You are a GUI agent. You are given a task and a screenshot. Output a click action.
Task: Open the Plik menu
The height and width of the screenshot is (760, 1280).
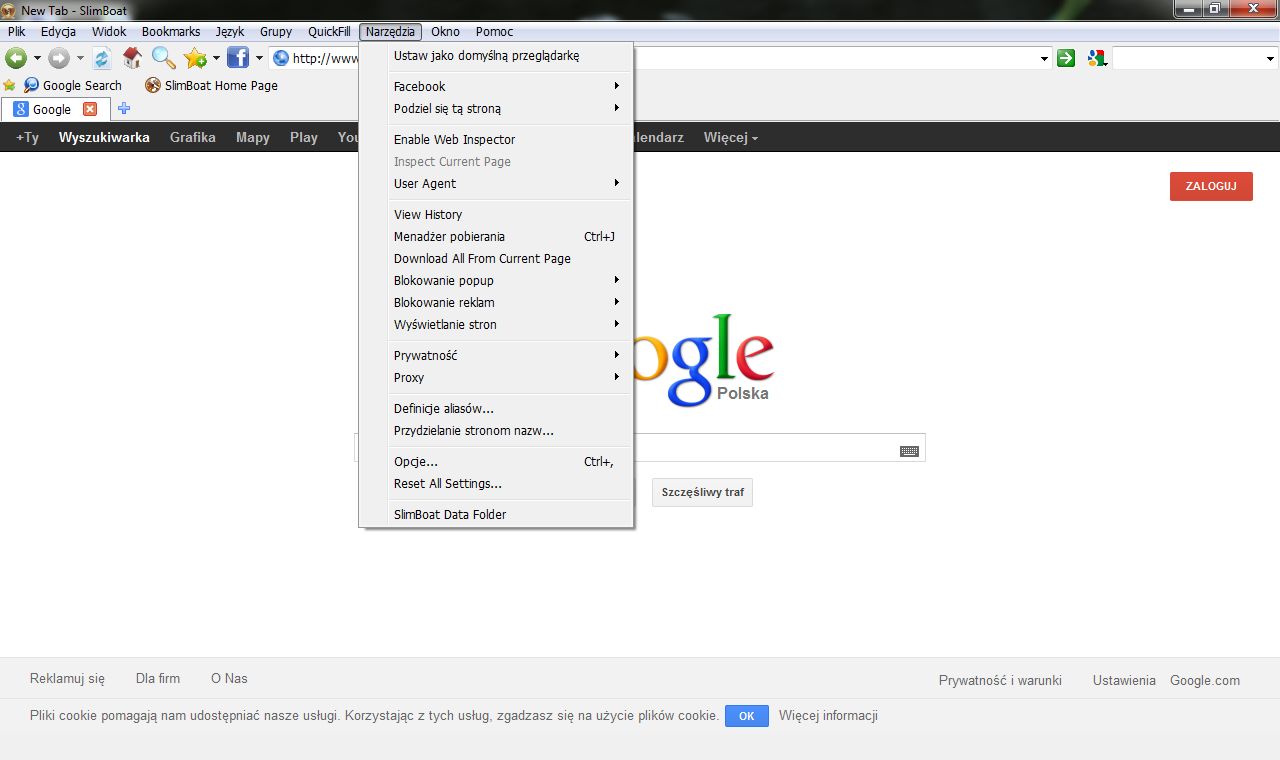click(x=16, y=32)
